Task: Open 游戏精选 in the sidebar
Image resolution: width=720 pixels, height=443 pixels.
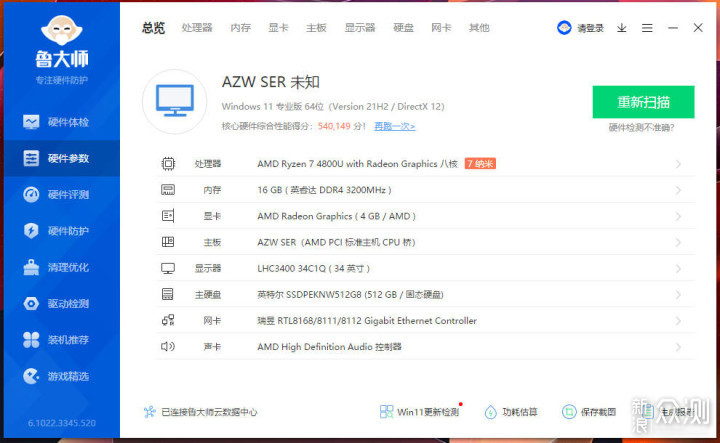Action: tap(62, 376)
